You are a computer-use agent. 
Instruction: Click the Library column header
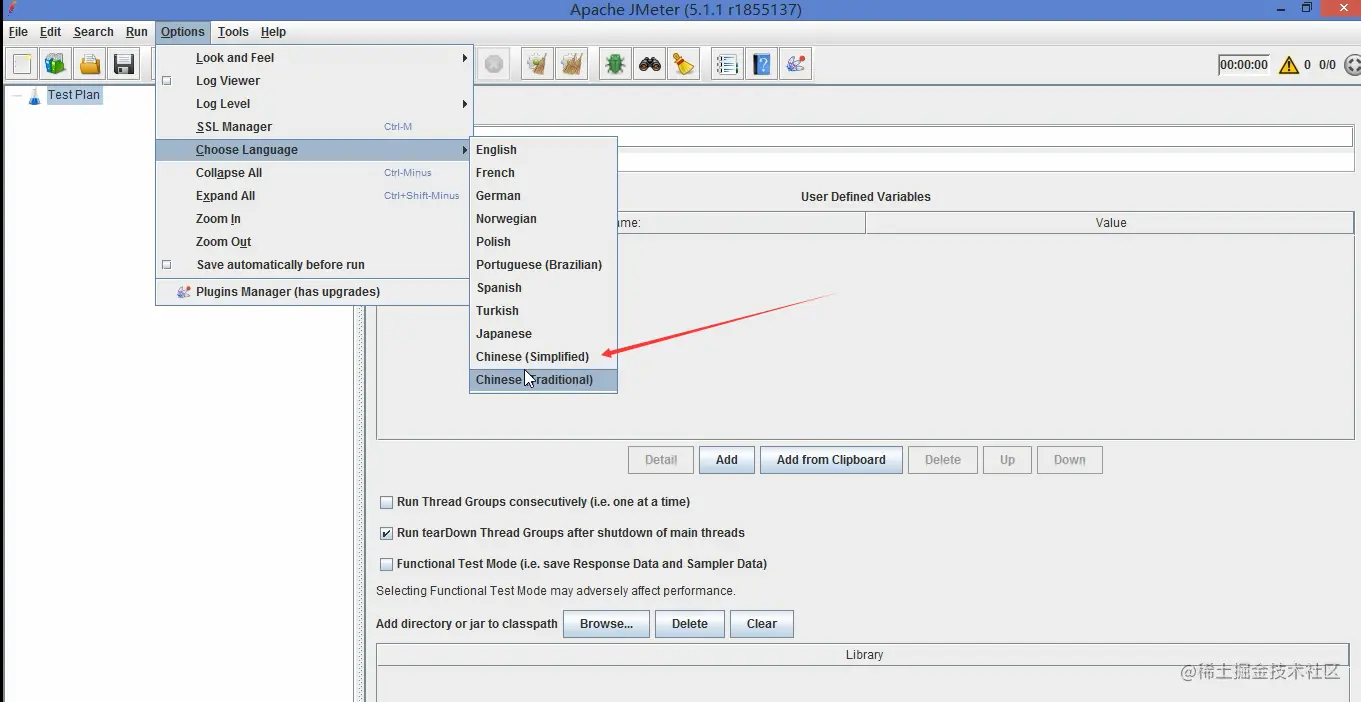pos(864,655)
